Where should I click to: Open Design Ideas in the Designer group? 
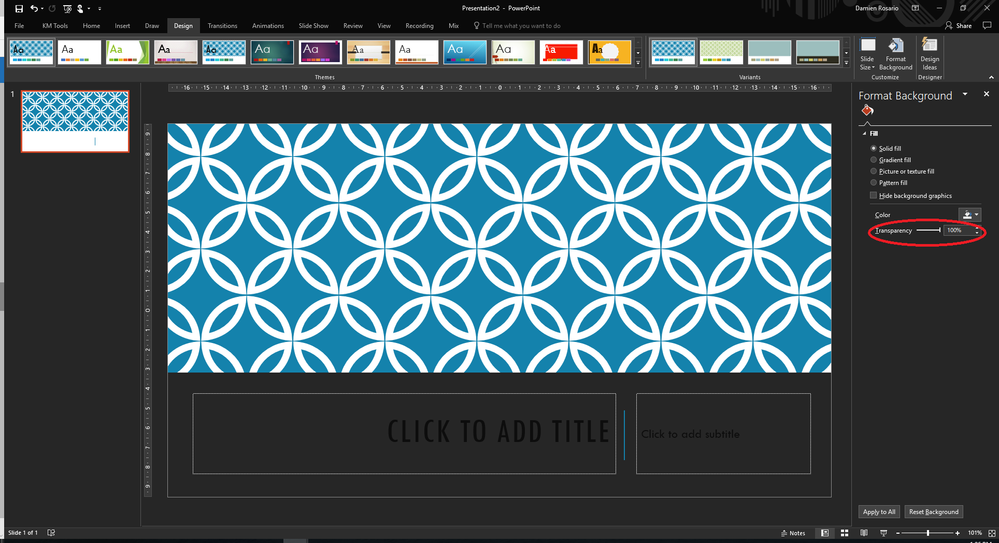[930, 54]
